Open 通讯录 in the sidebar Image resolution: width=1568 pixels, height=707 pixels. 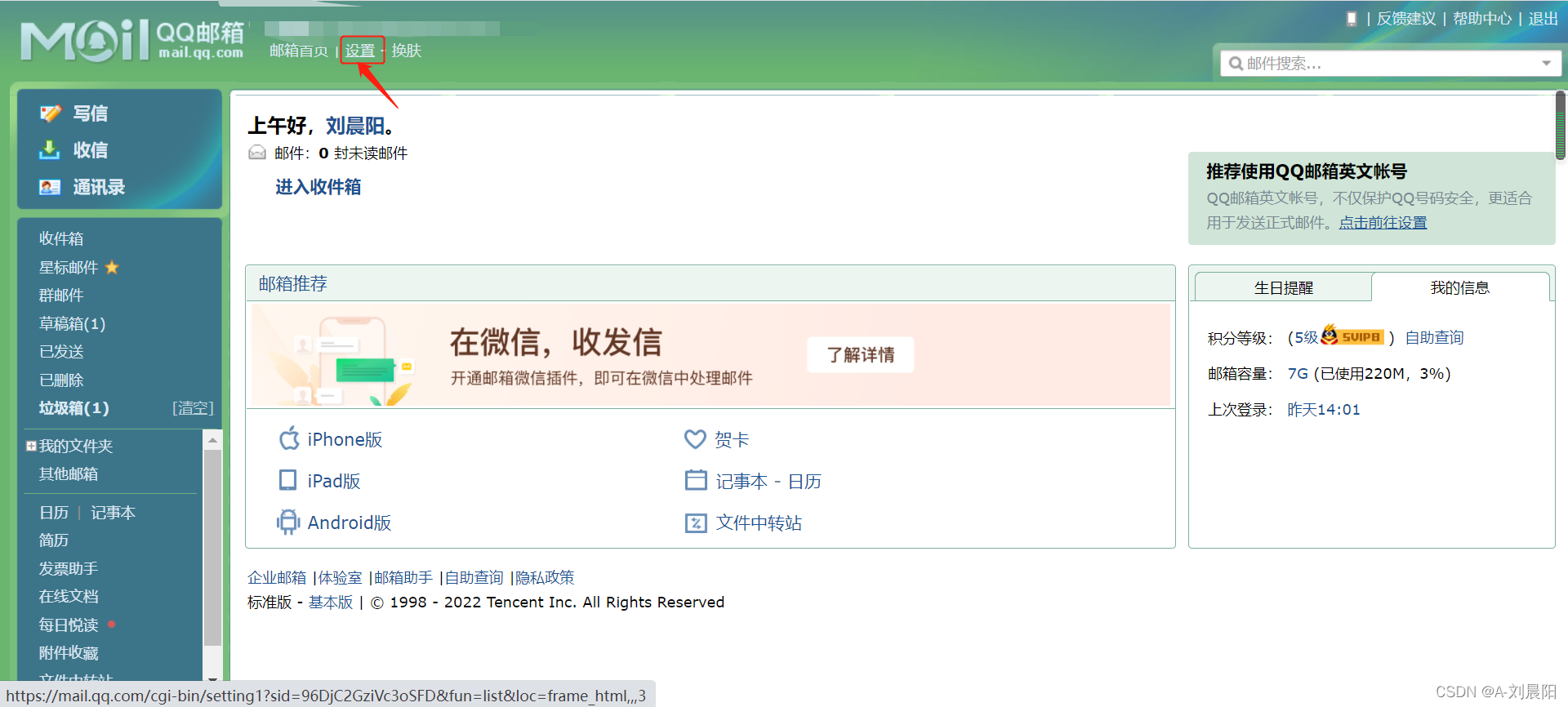pyautogui.click(x=99, y=187)
